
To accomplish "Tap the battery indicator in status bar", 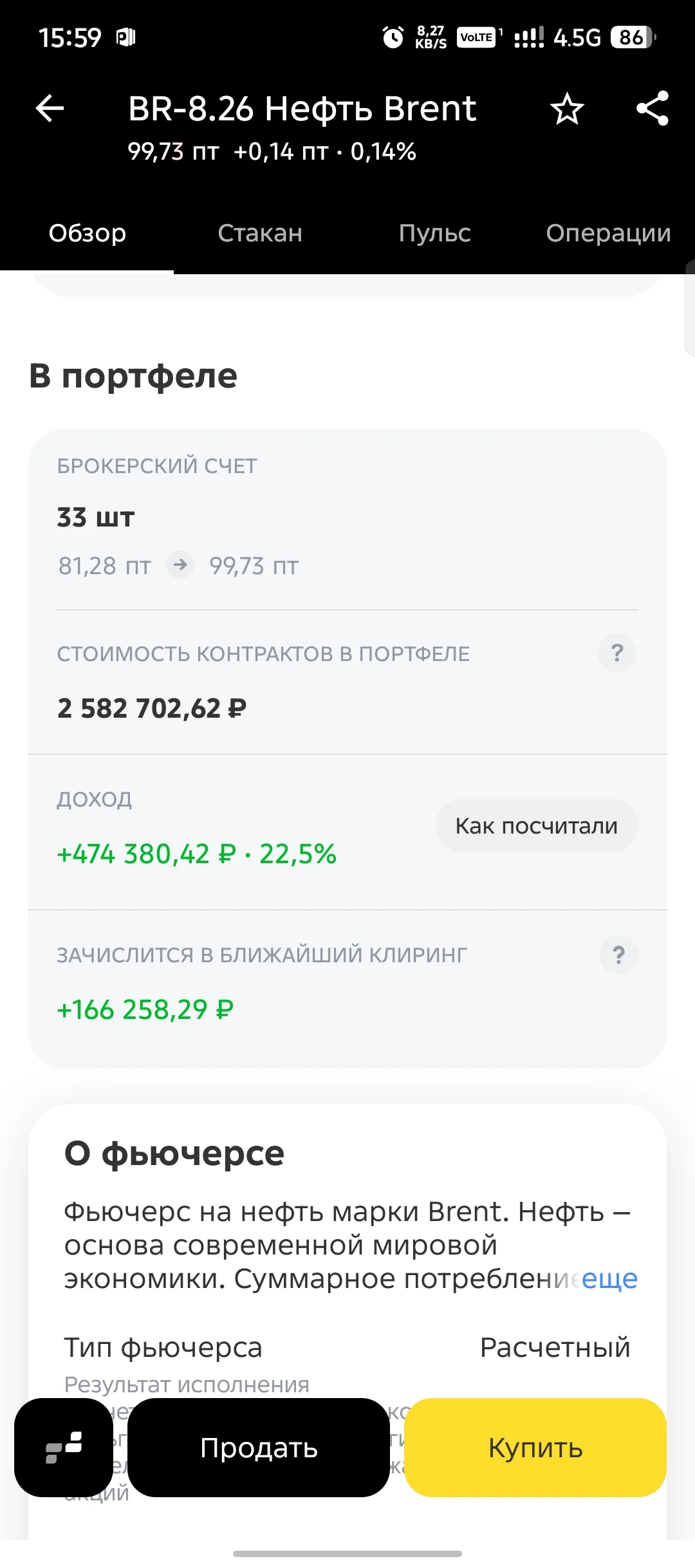I will (x=633, y=37).
